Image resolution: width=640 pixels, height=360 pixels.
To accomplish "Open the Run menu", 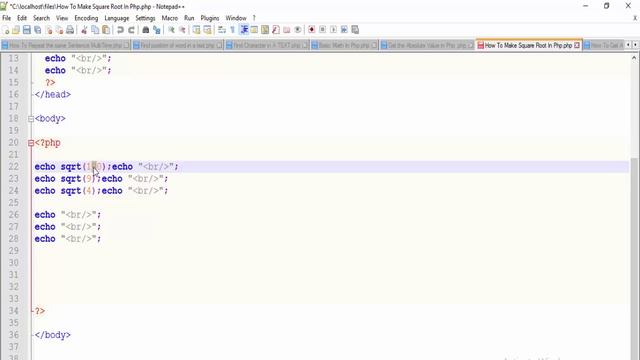I will (189, 18).
